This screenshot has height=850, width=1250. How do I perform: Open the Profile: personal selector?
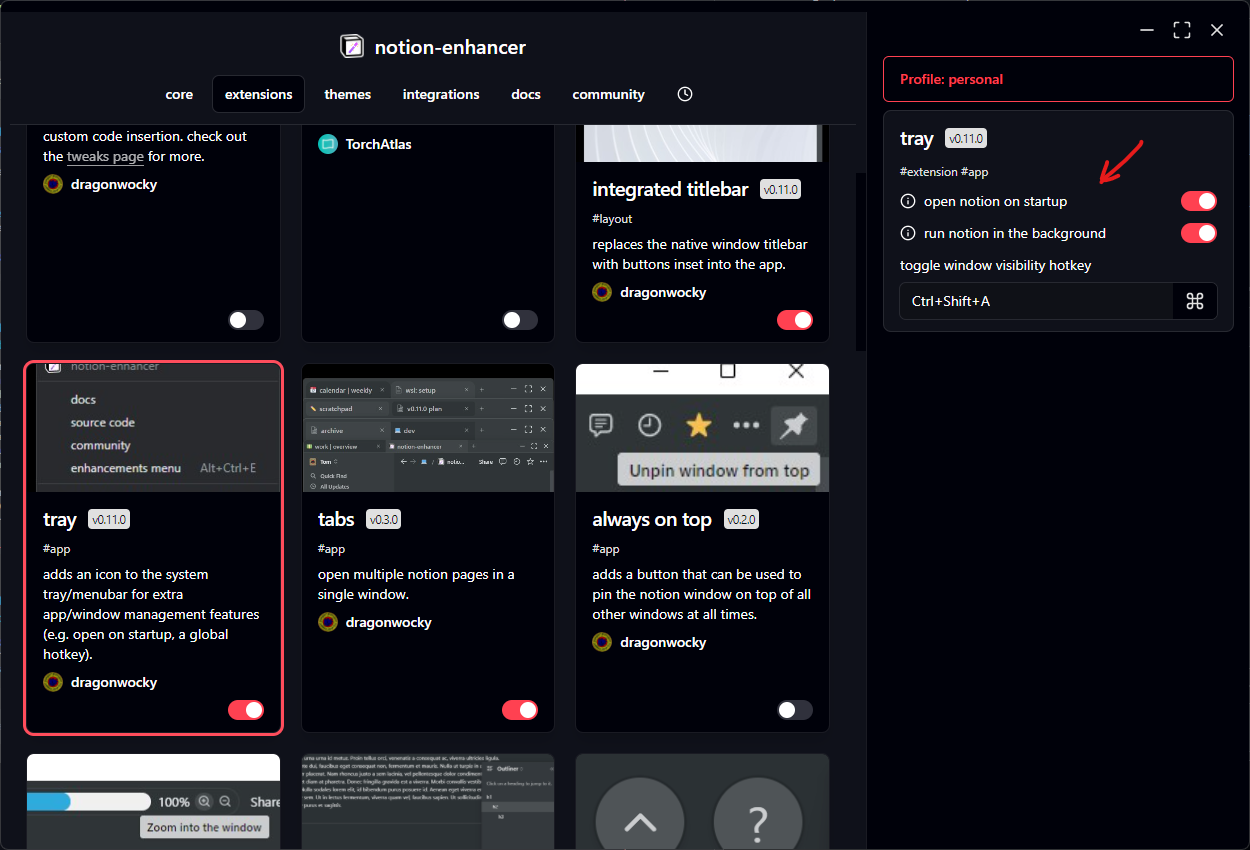pyautogui.click(x=1058, y=79)
